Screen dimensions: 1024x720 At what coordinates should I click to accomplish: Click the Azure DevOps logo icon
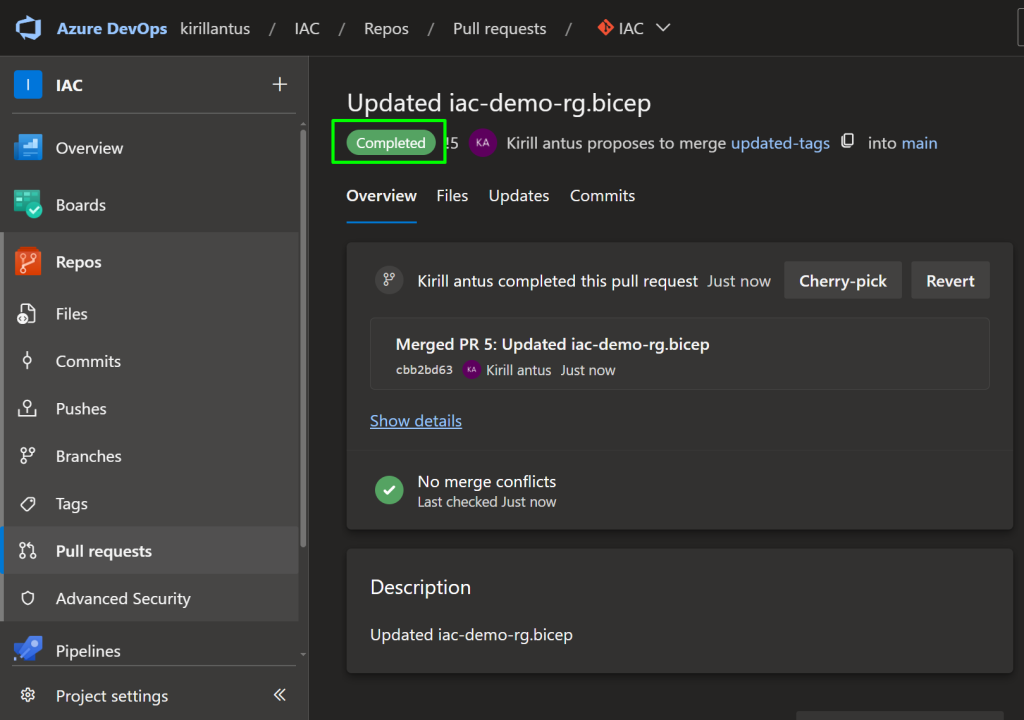tap(28, 28)
